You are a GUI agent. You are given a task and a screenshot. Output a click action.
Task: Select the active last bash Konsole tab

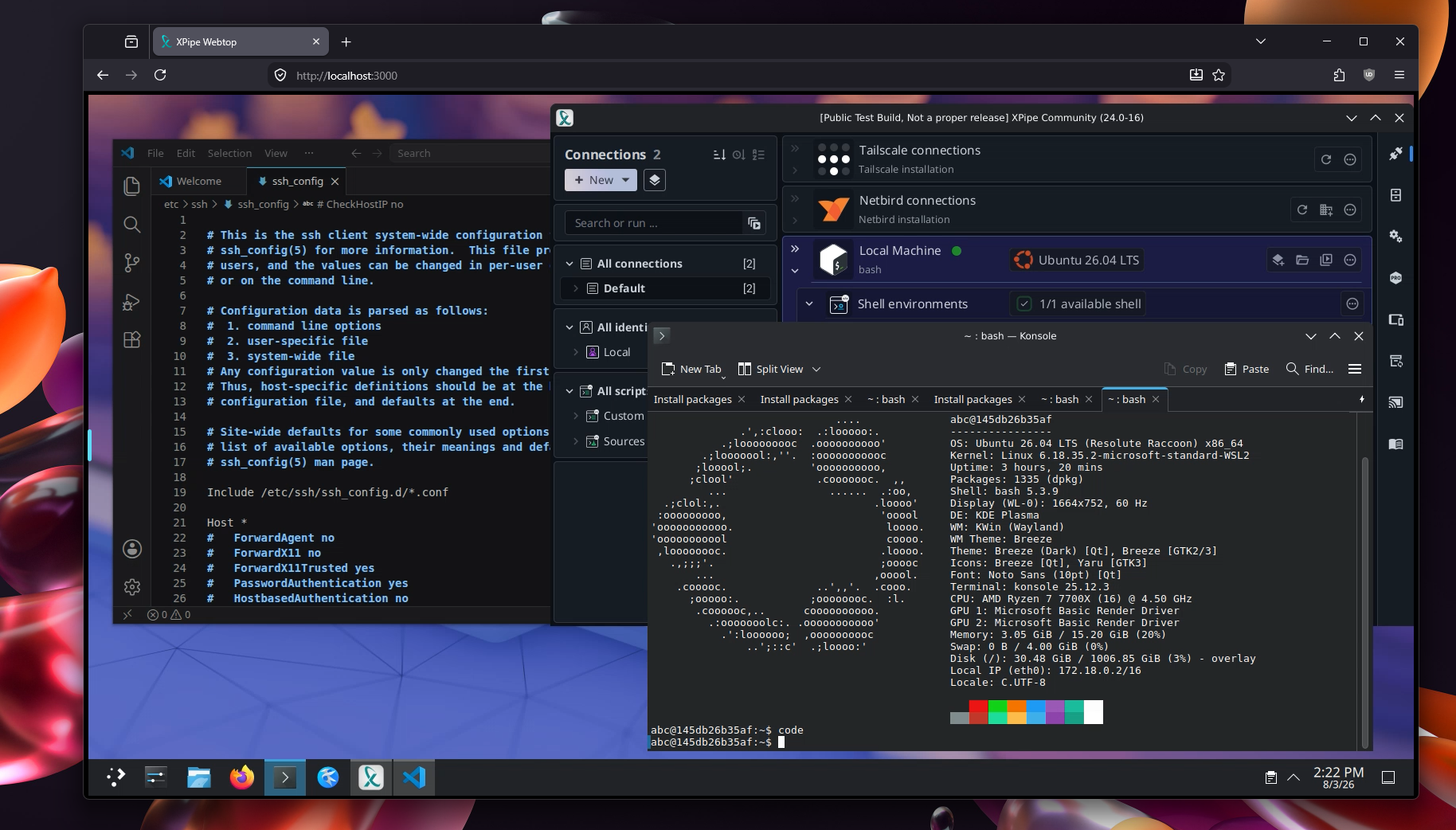point(1133,399)
